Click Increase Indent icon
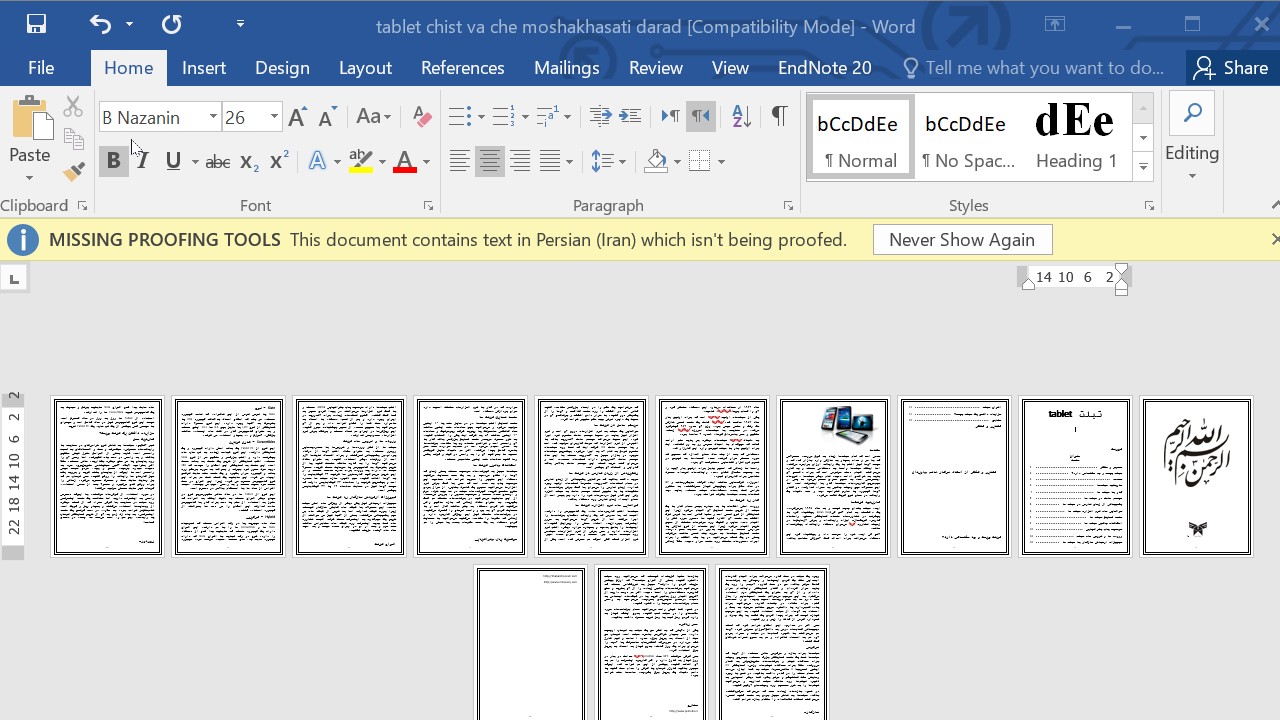The image size is (1280, 720). click(630, 117)
